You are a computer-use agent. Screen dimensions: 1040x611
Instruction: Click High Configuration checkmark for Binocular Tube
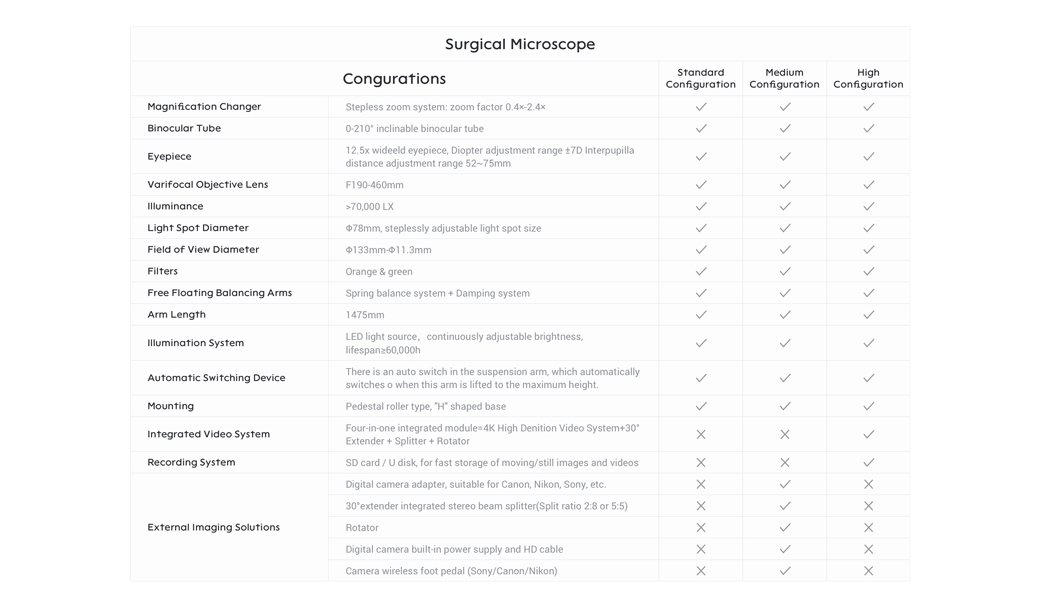pos(868,129)
